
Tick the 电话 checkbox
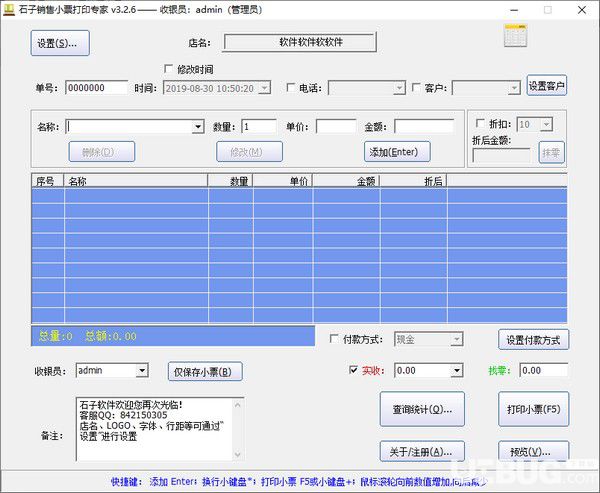(290, 88)
